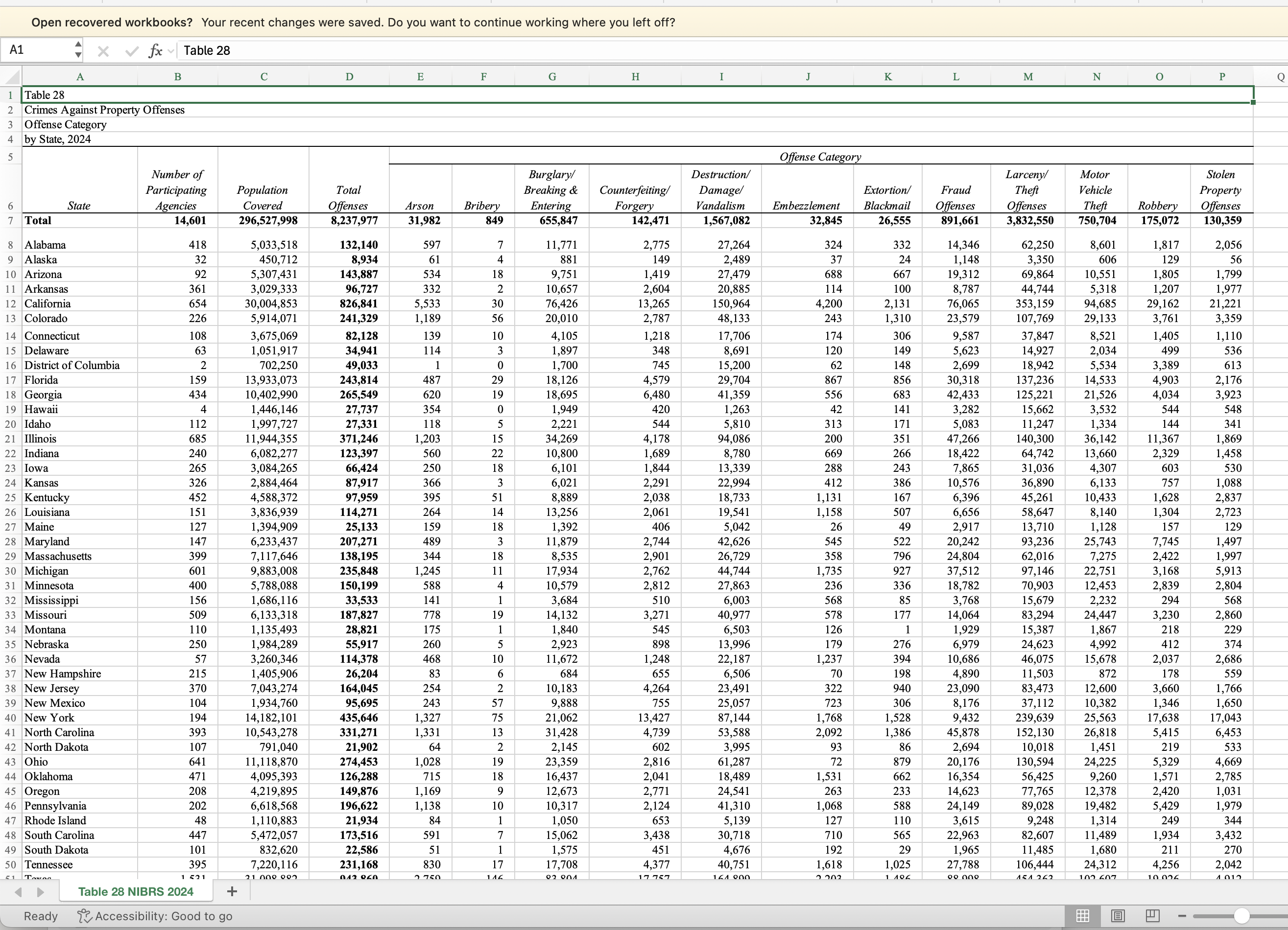1288x930 pixels.
Task: Click the Offense Category merged header cell
Action: [821, 157]
